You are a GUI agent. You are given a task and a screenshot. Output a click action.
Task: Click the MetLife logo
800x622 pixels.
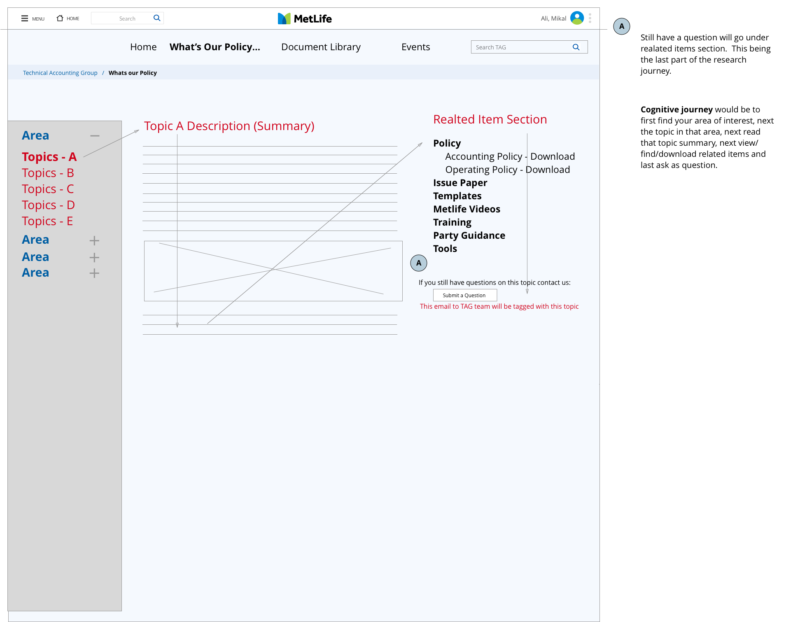click(x=305, y=19)
